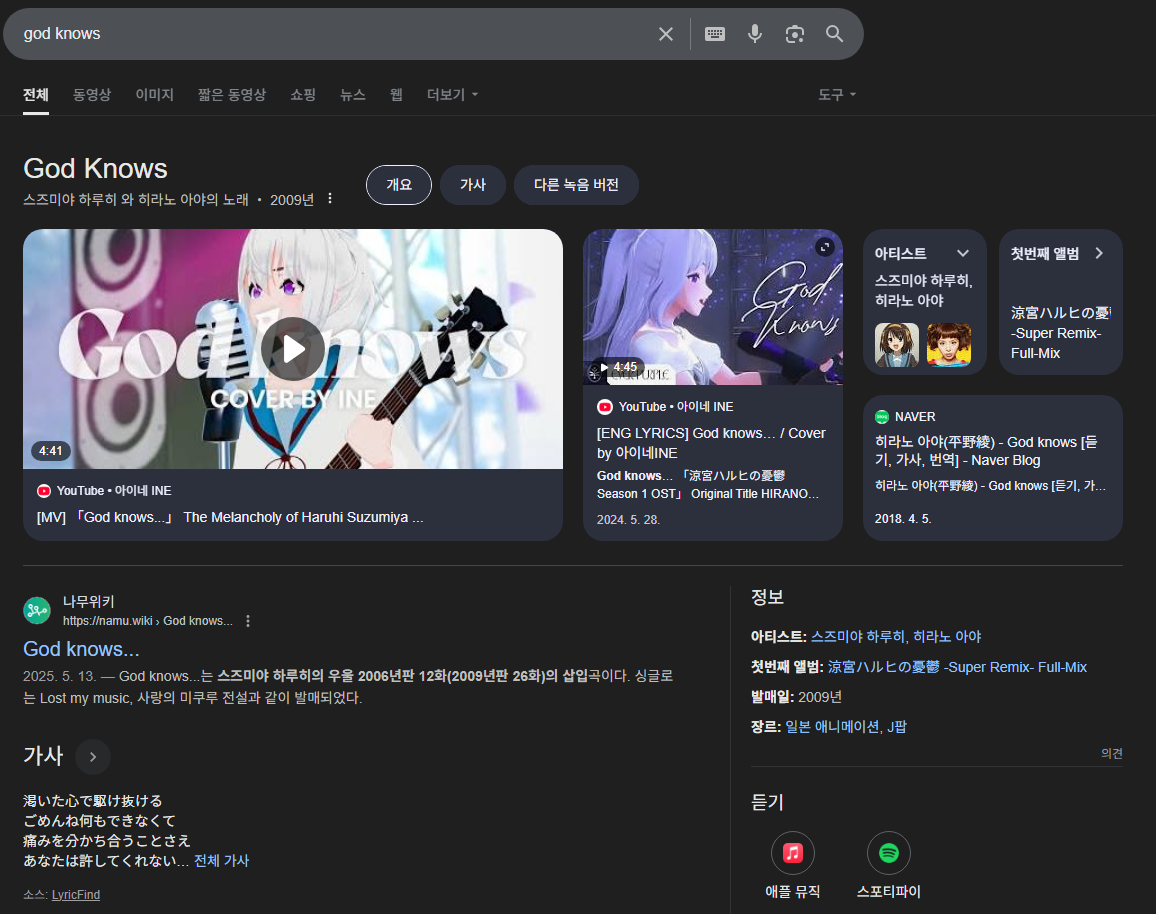Open more options for the namu.wiki result
Image resolution: width=1156 pixels, height=914 pixels.
click(248, 621)
